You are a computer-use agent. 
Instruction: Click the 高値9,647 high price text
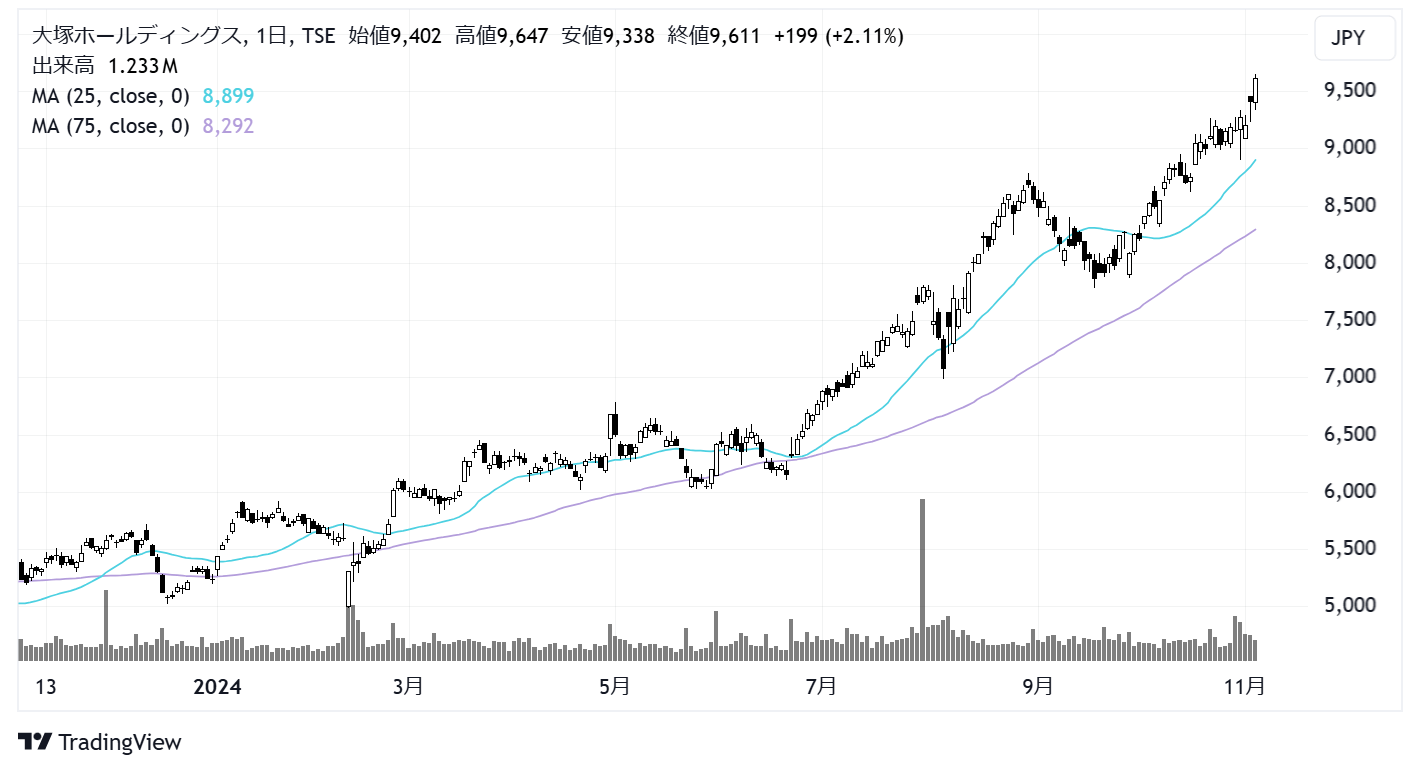(x=501, y=37)
